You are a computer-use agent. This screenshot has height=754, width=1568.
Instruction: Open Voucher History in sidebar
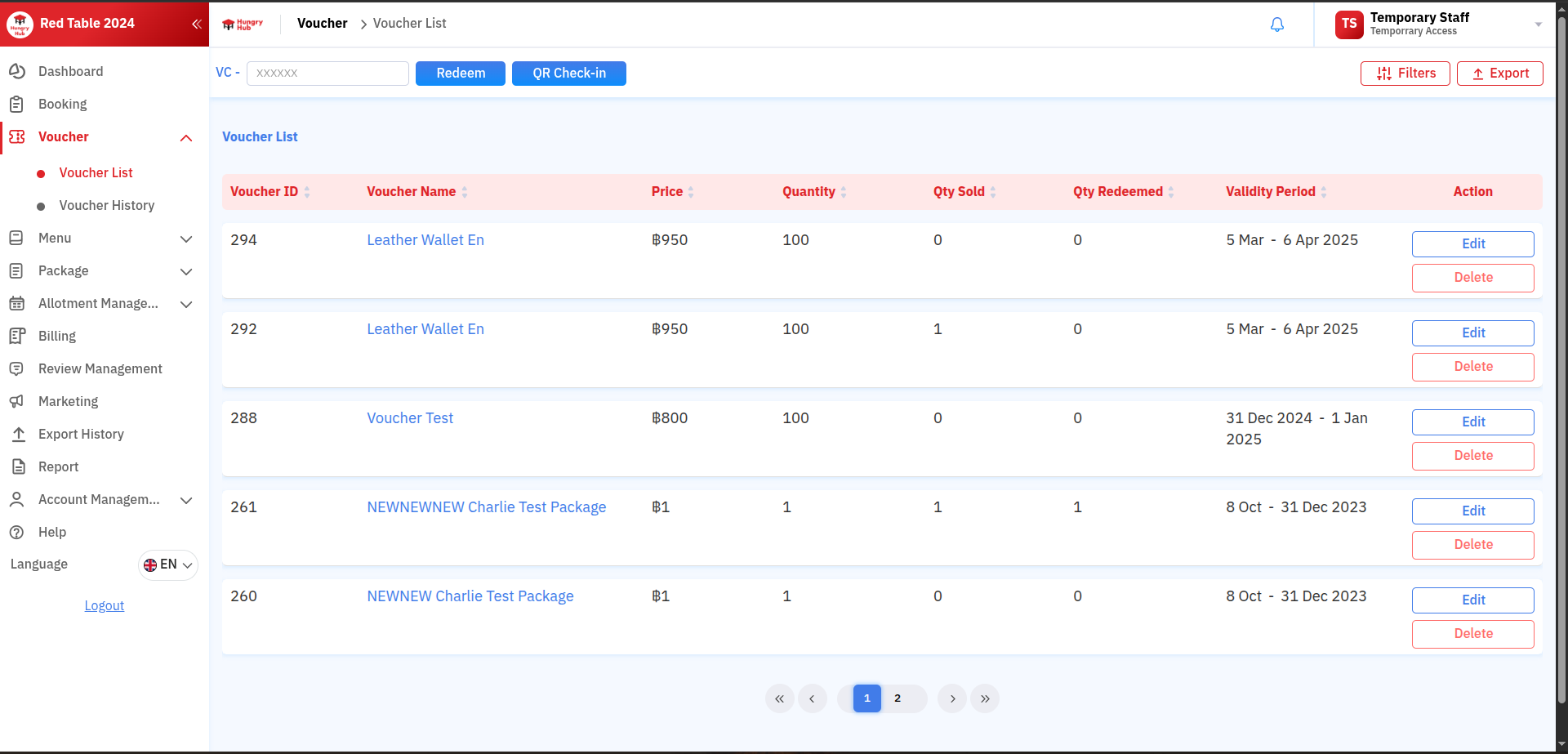[106, 205]
